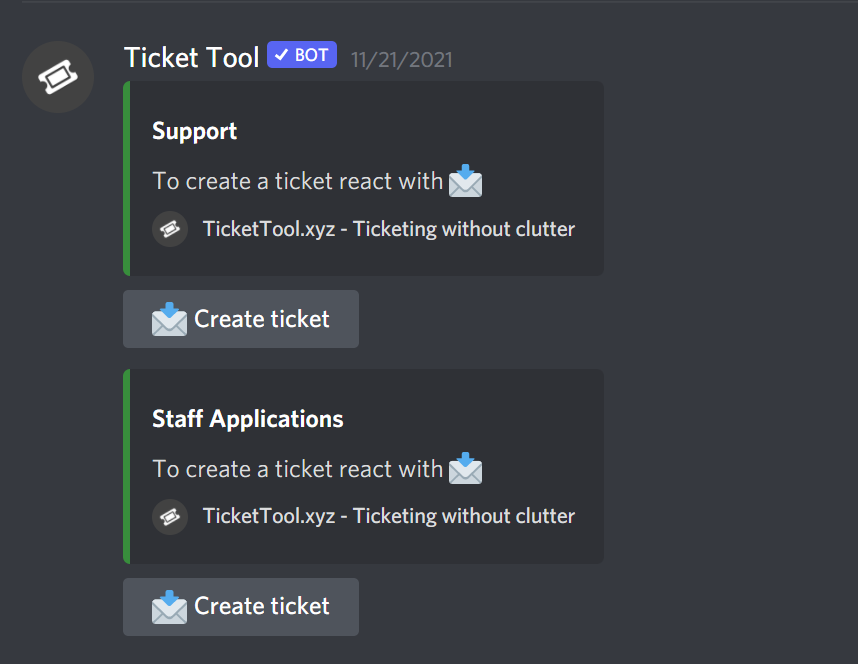Click TicketTool.xyz footer under Staff Applications
This screenshot has width=858, height=664.
[389, 516]
